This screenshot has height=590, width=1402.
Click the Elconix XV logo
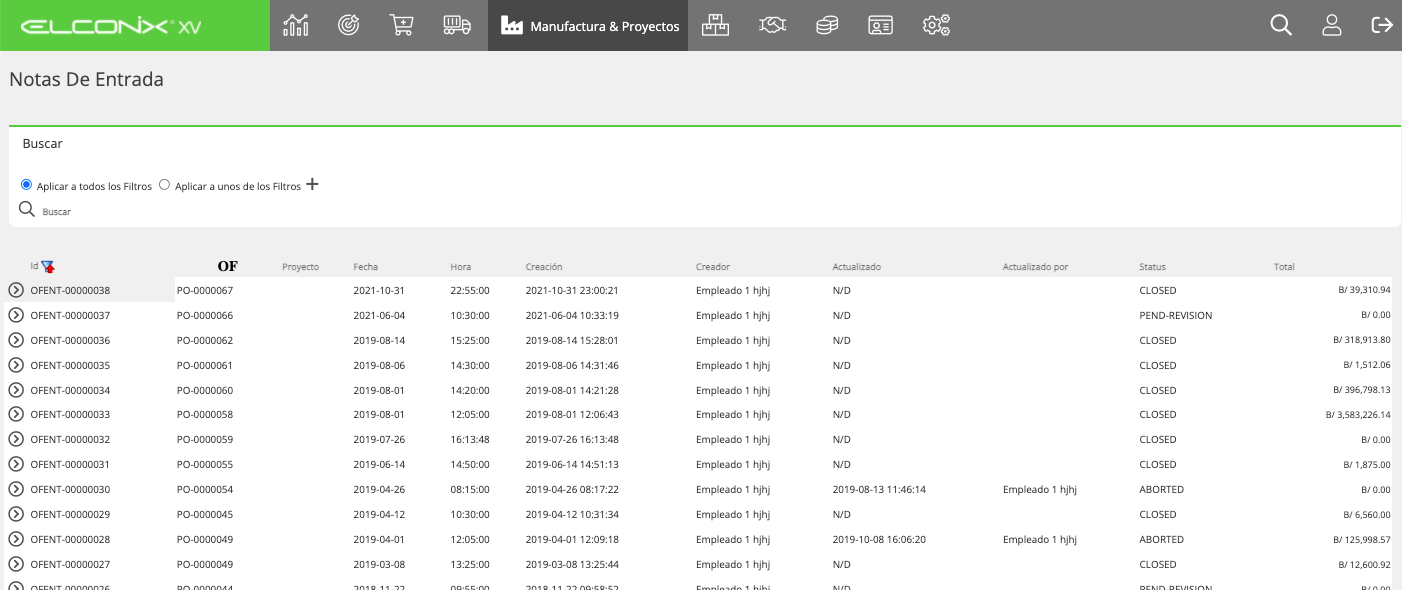click(110, 26)
